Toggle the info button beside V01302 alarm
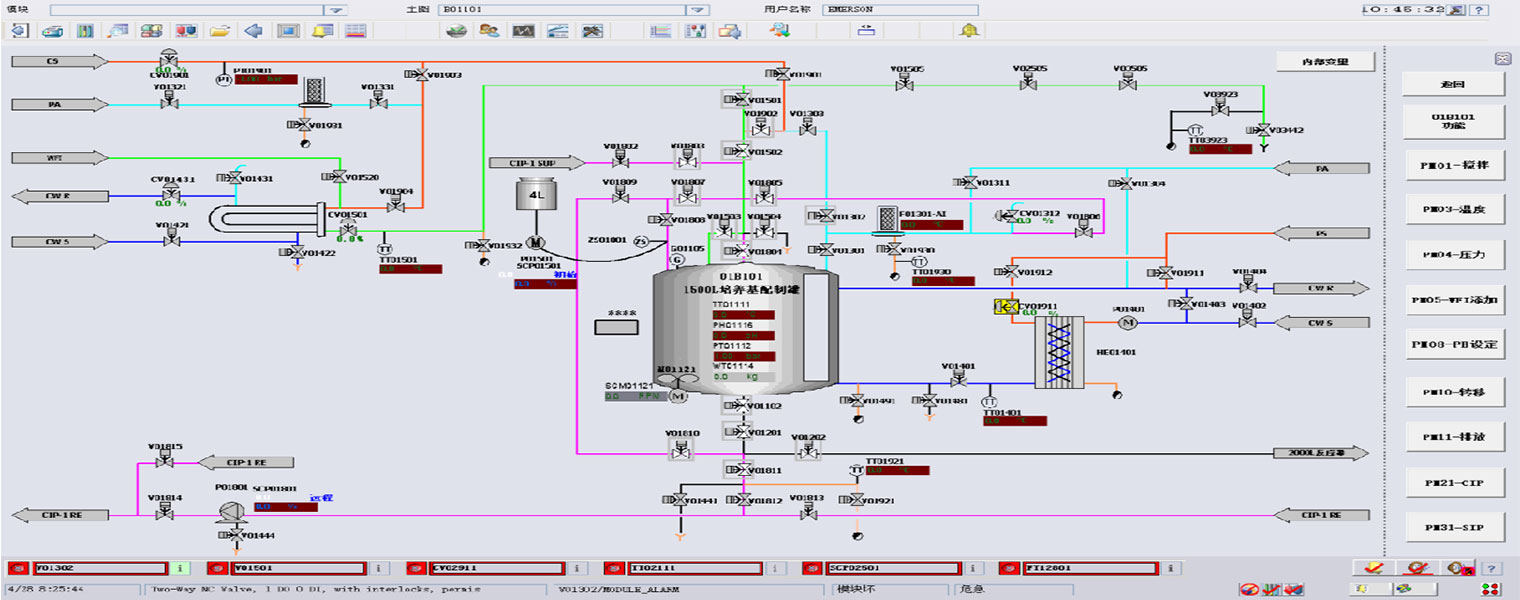Viewport: 1520px width, 600px height. click(180, 568)
